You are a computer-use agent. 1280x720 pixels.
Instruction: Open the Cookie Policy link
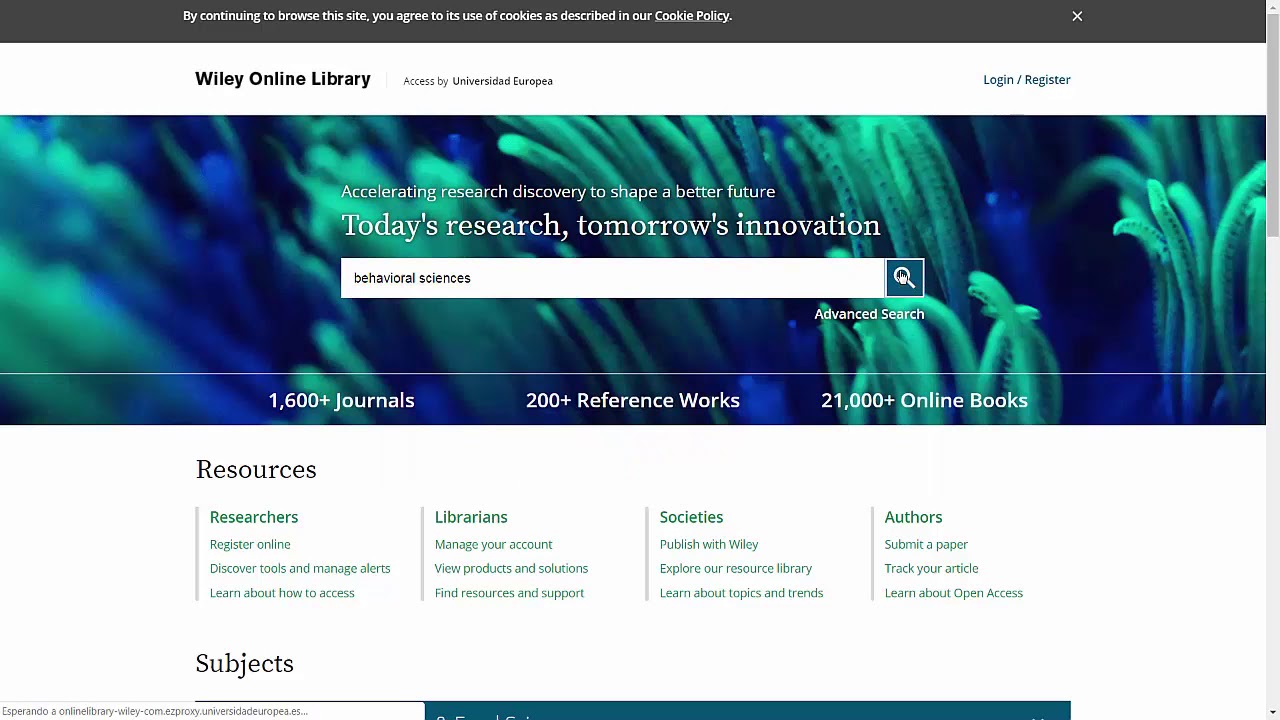691,16
